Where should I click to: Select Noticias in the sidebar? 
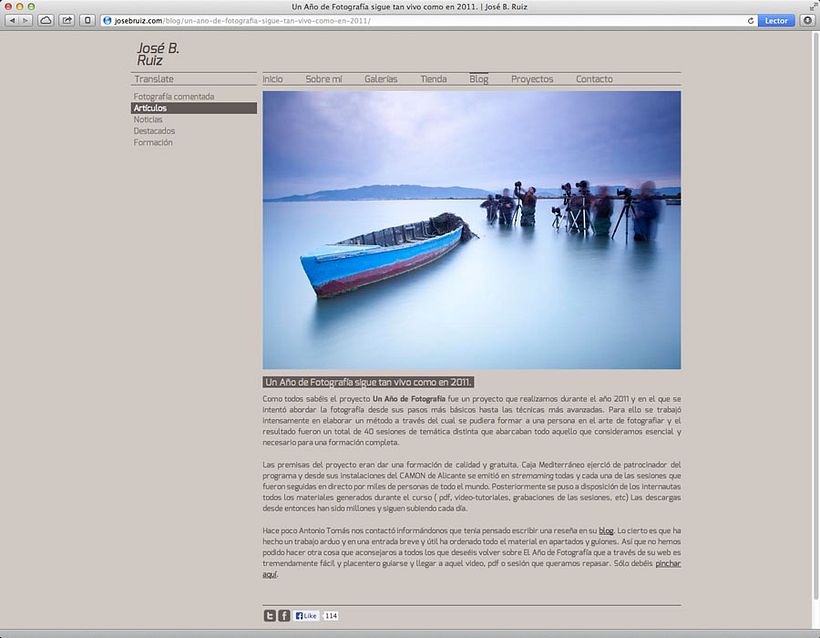(148, 119)
